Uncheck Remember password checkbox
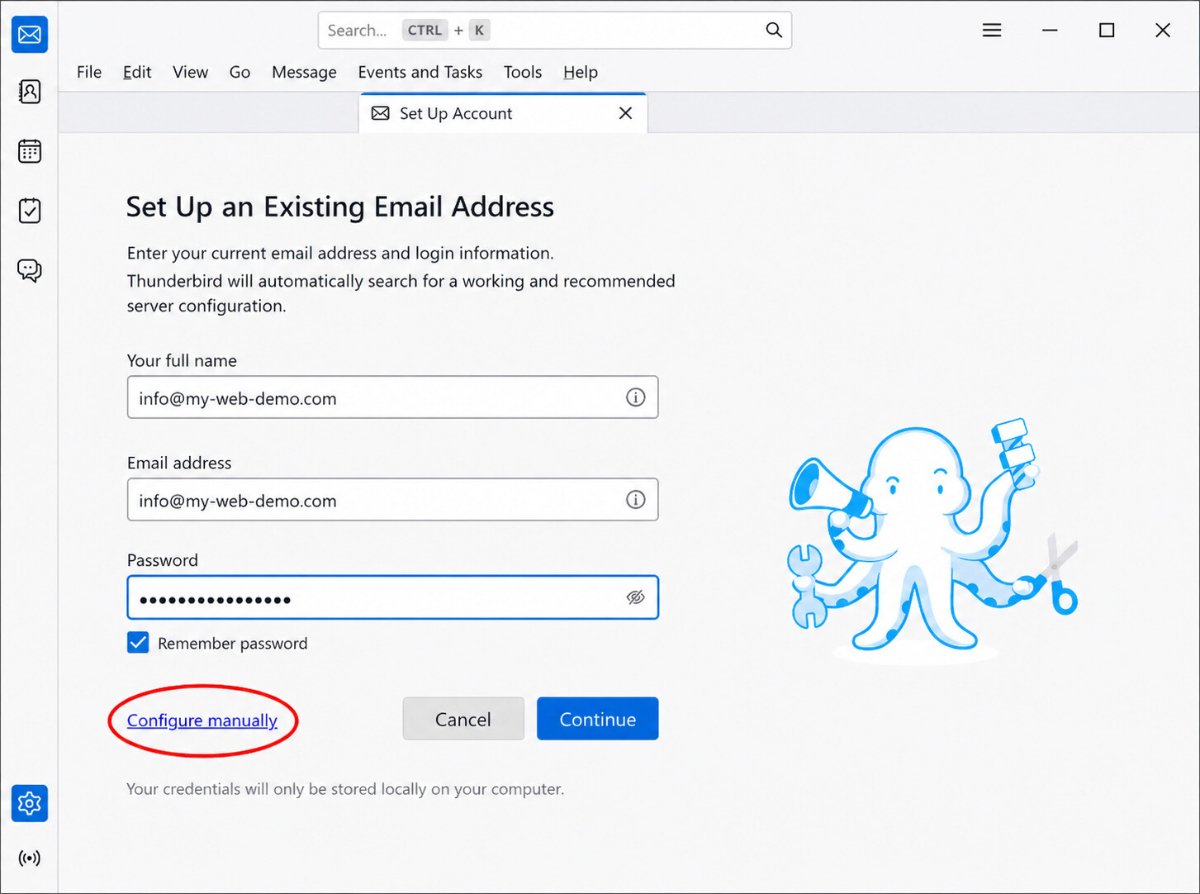Viewport: 1200px width, 894px height. [x=138, y=643]
